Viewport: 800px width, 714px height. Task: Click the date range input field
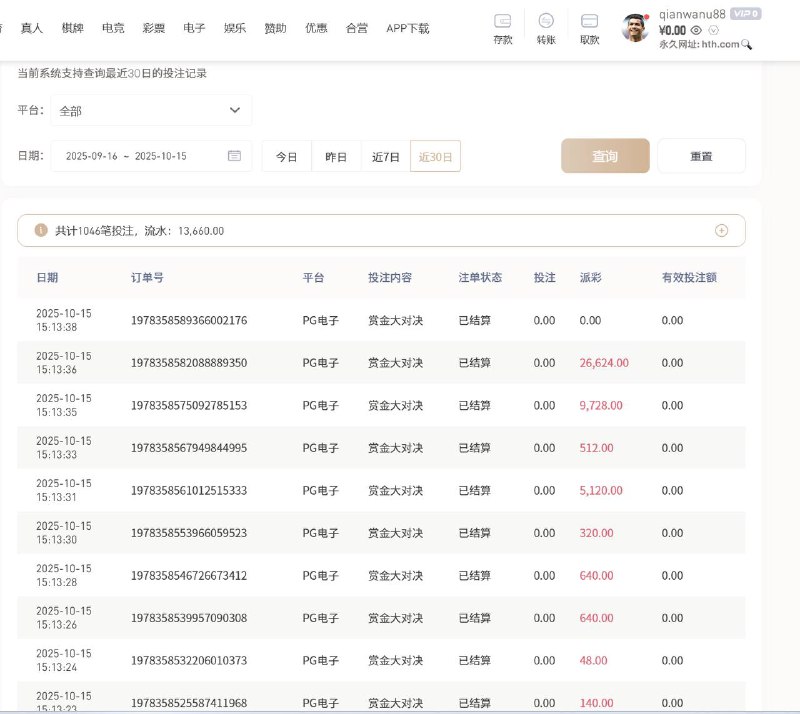[x=140, y=156]
